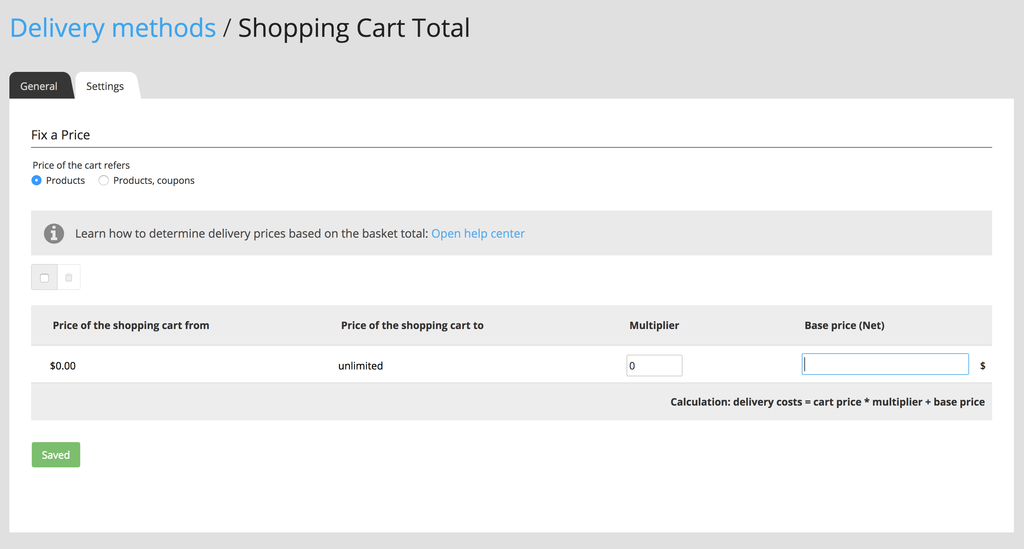Click the dollar currency symbol beside base price

click(x=982, y=366)
